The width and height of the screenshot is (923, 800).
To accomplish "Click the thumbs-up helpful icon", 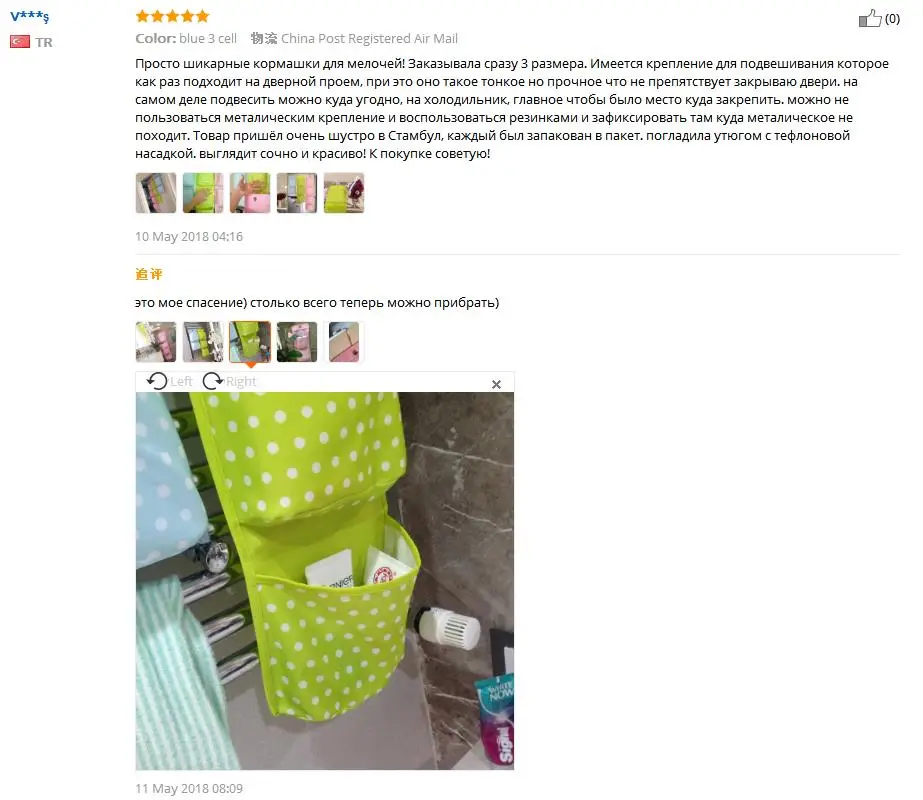I will [x=869, y=18].
